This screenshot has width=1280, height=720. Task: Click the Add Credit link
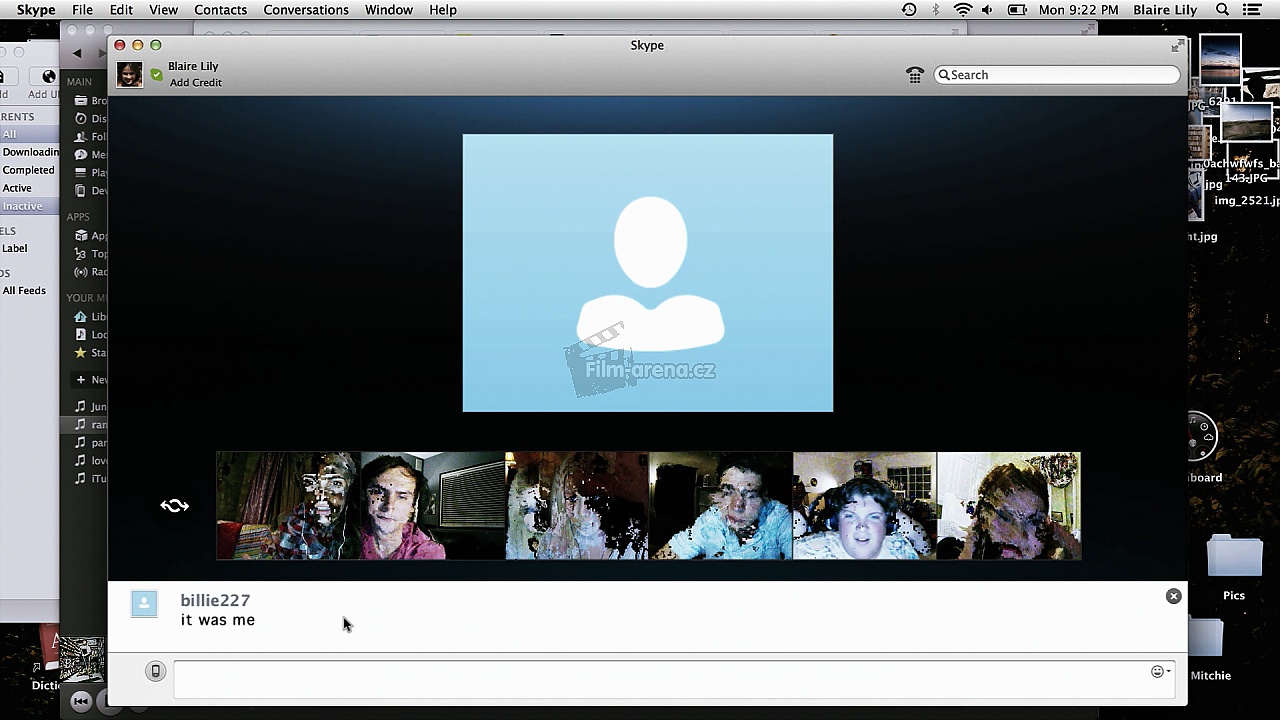195,83
